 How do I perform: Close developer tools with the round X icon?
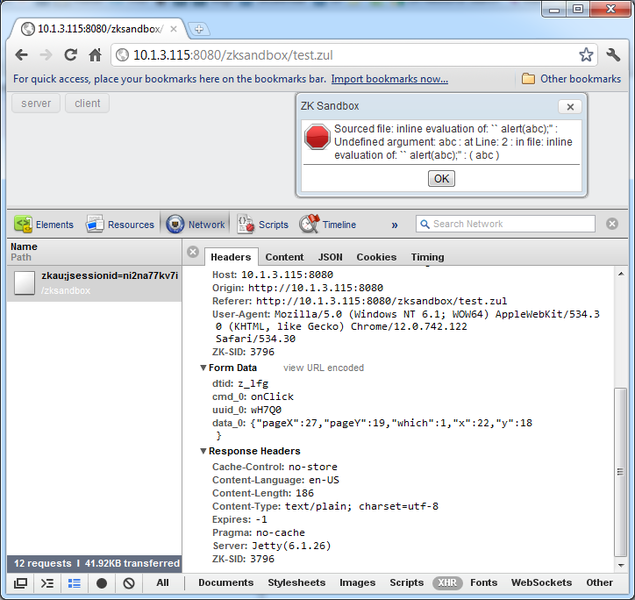tap(612, 224)
